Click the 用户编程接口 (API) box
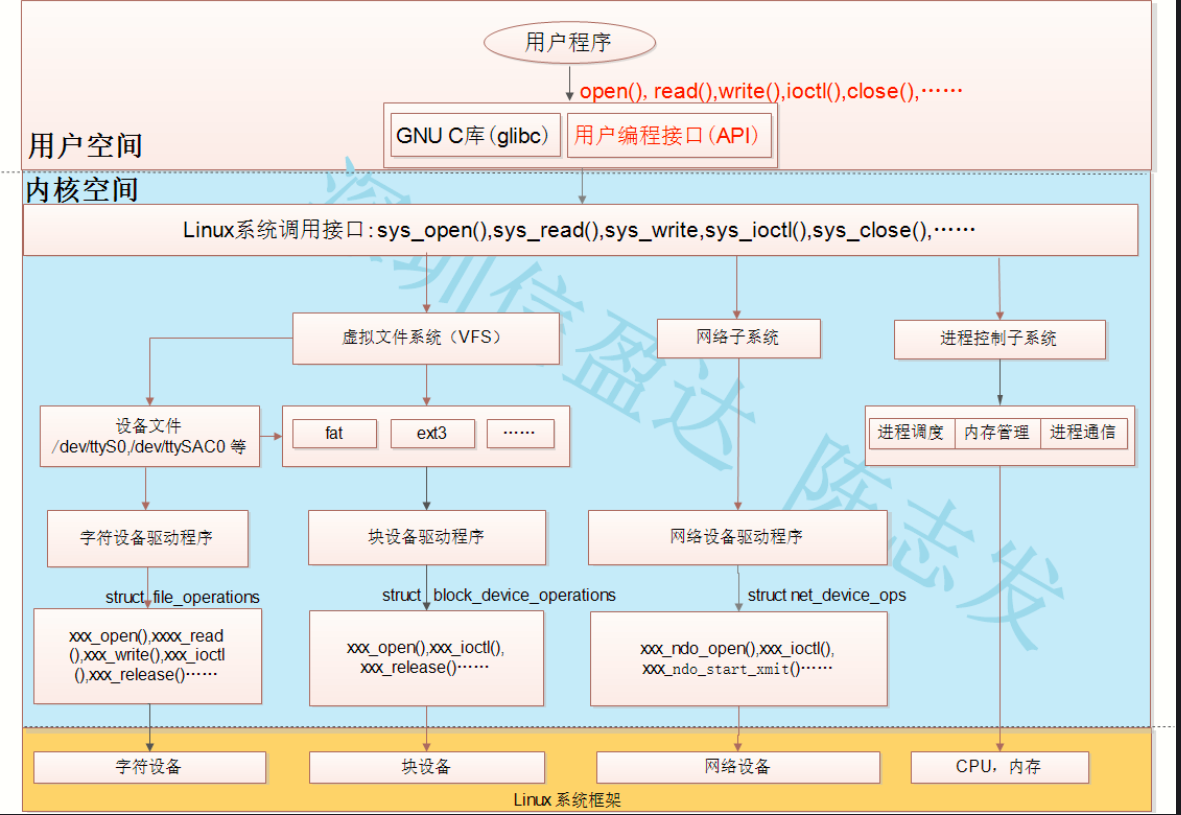 point(669,136)
